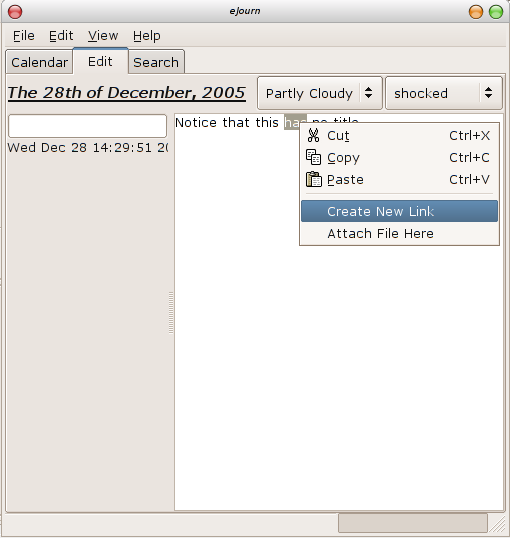Choose Create New Link from context menu
This screenshot has width=510, height=538.
pyautogui.click(x=399, y=211)
